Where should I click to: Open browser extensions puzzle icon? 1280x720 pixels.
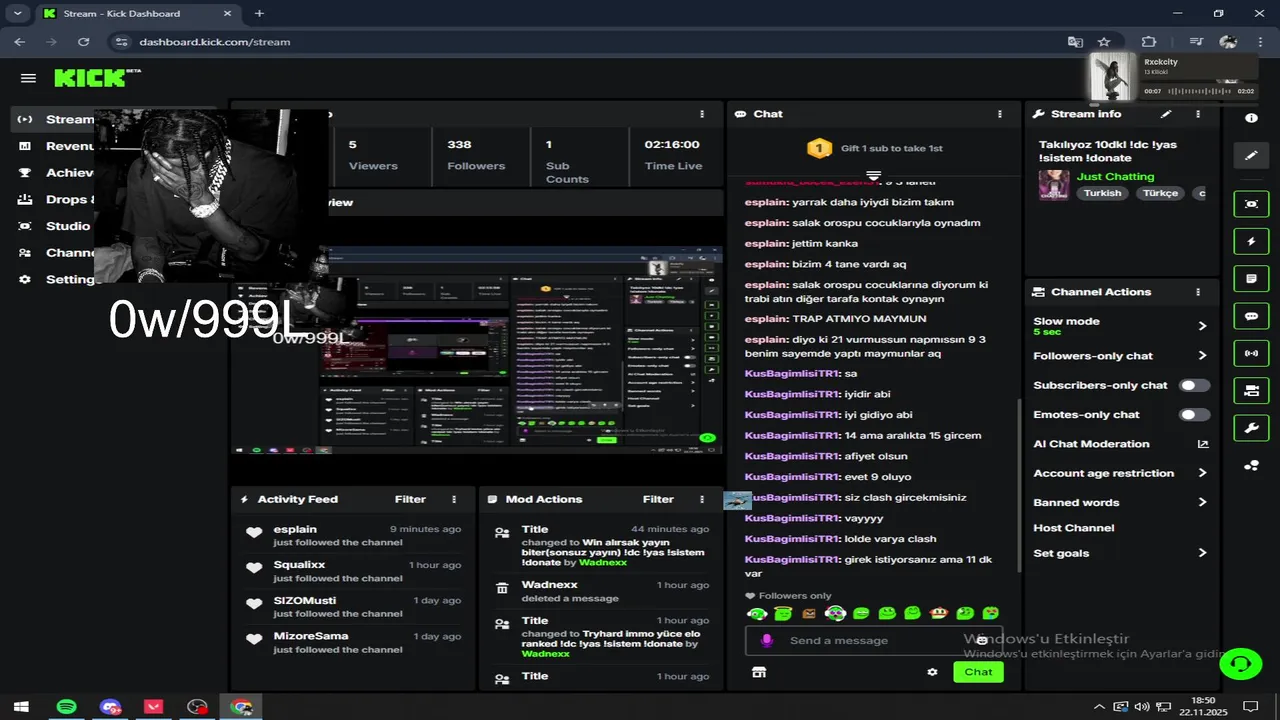point(1148,42)
